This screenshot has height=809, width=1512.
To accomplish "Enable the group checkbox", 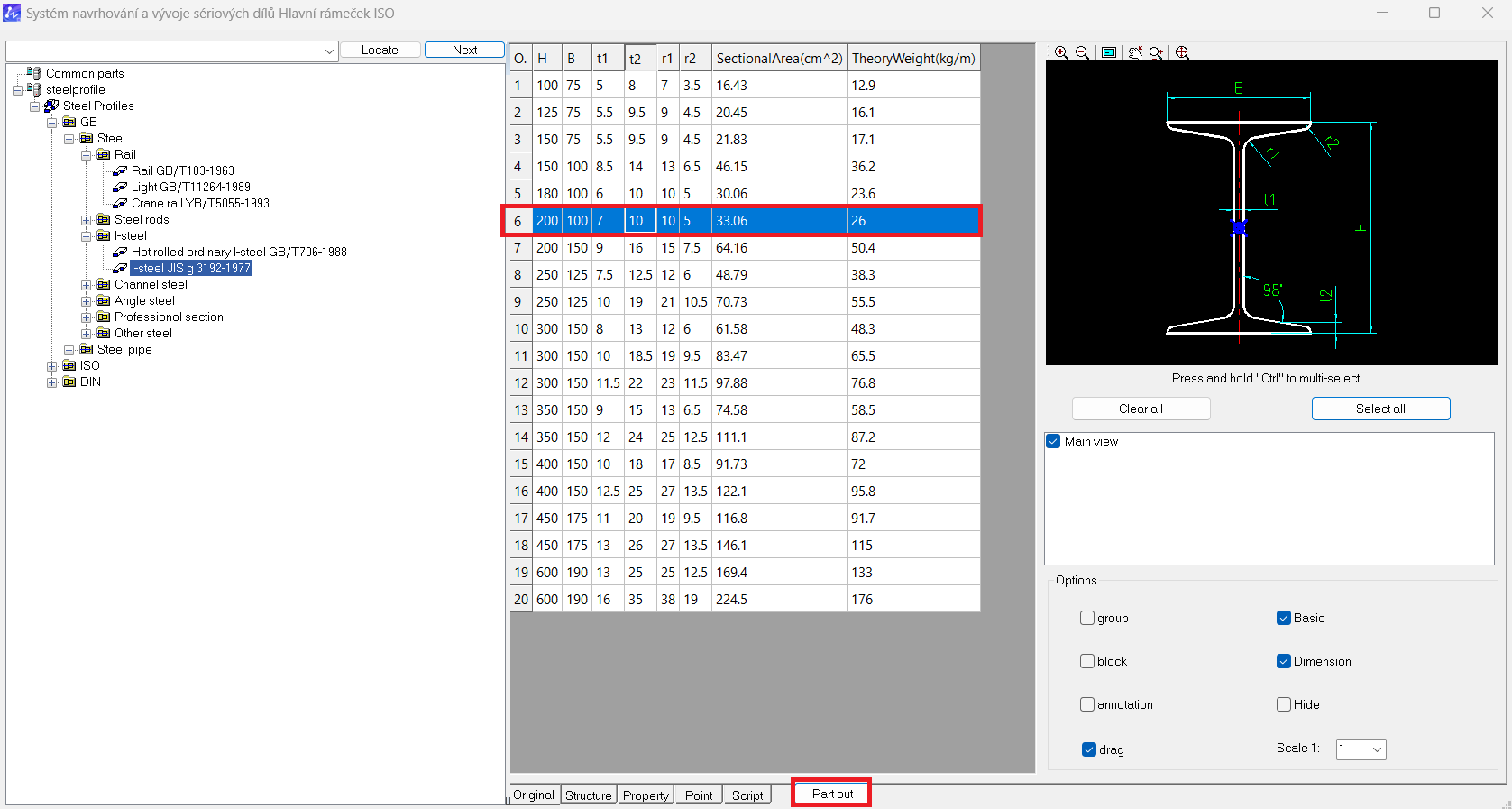I will (1087, 618).
